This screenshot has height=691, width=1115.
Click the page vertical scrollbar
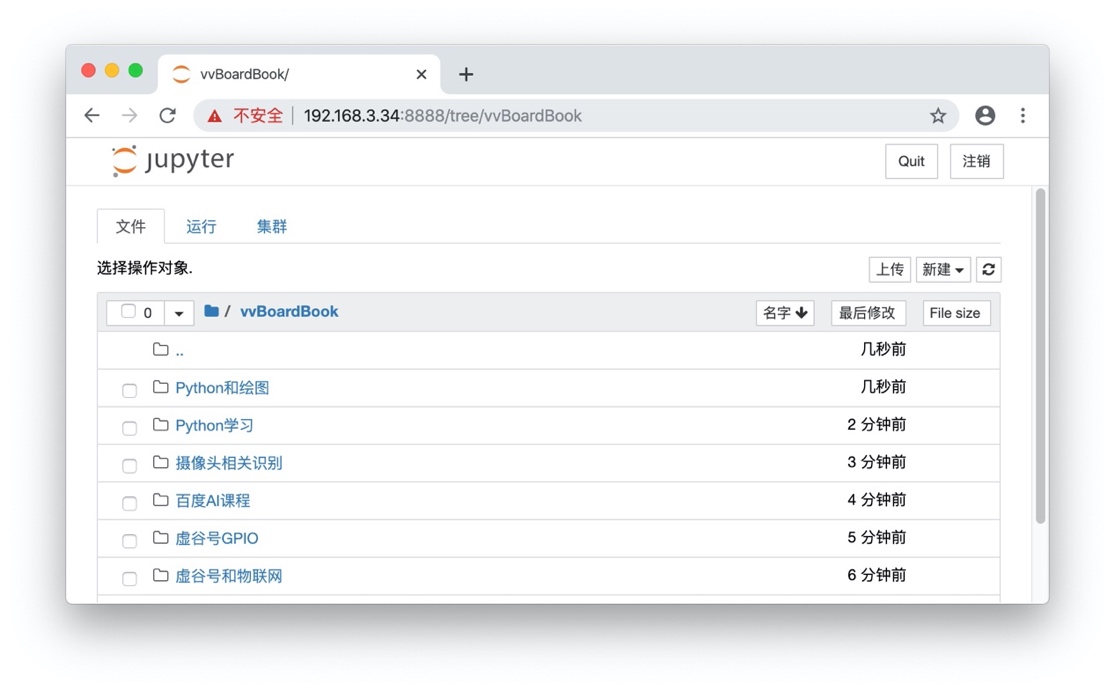(x=1040, y=355)
